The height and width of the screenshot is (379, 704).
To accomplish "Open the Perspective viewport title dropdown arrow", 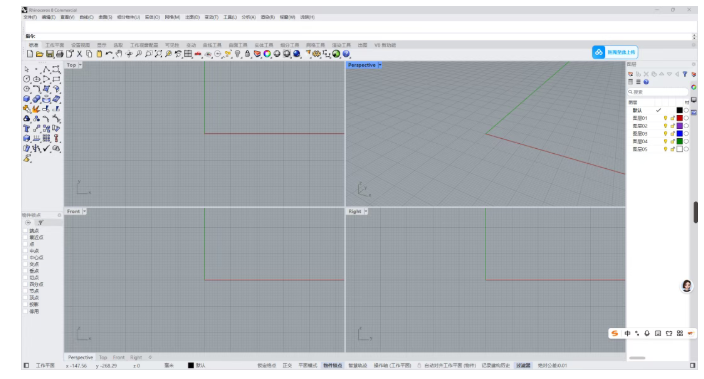I will click(x=380, y=65).
